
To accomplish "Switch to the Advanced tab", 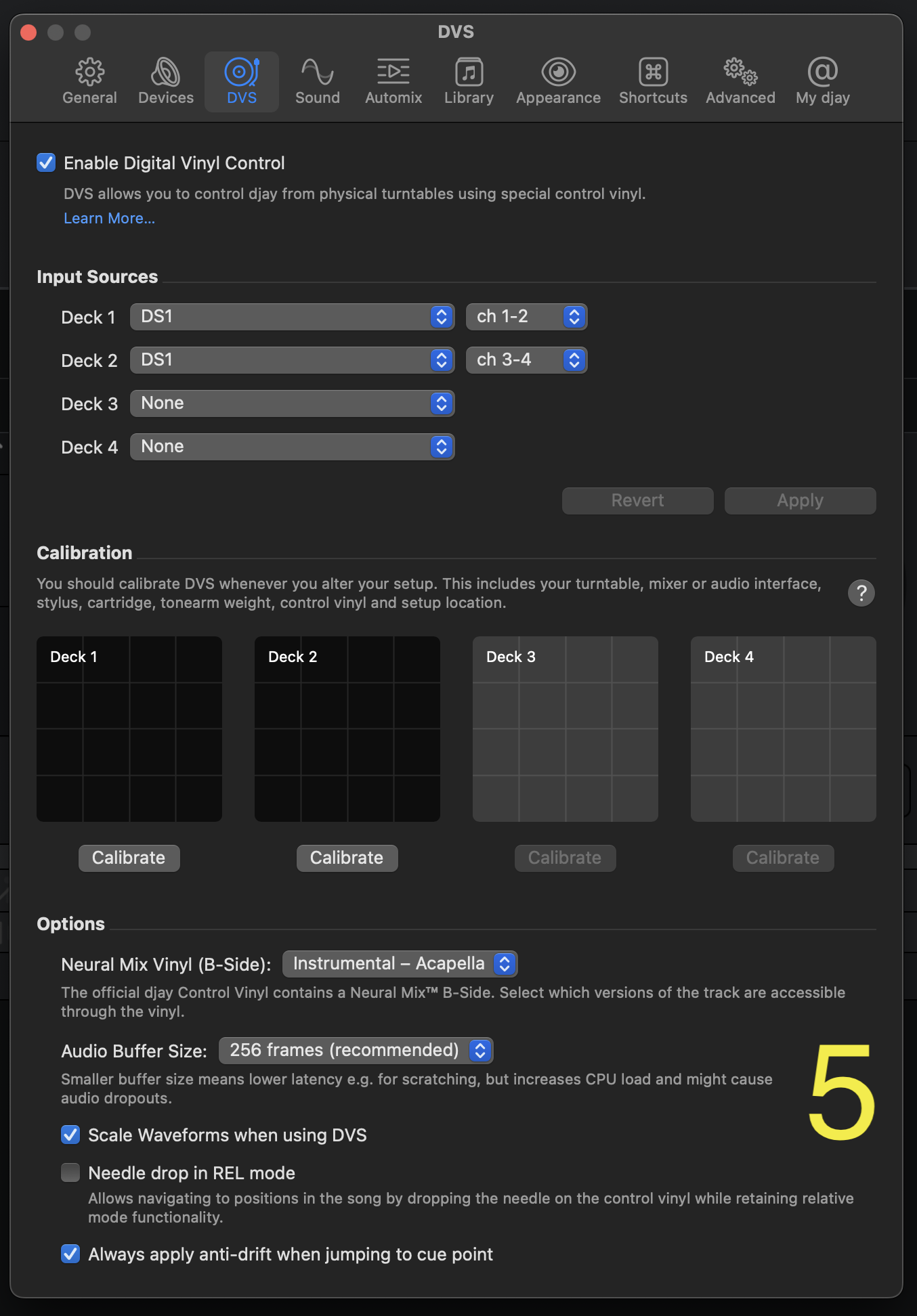I will (x=740, y=81).
